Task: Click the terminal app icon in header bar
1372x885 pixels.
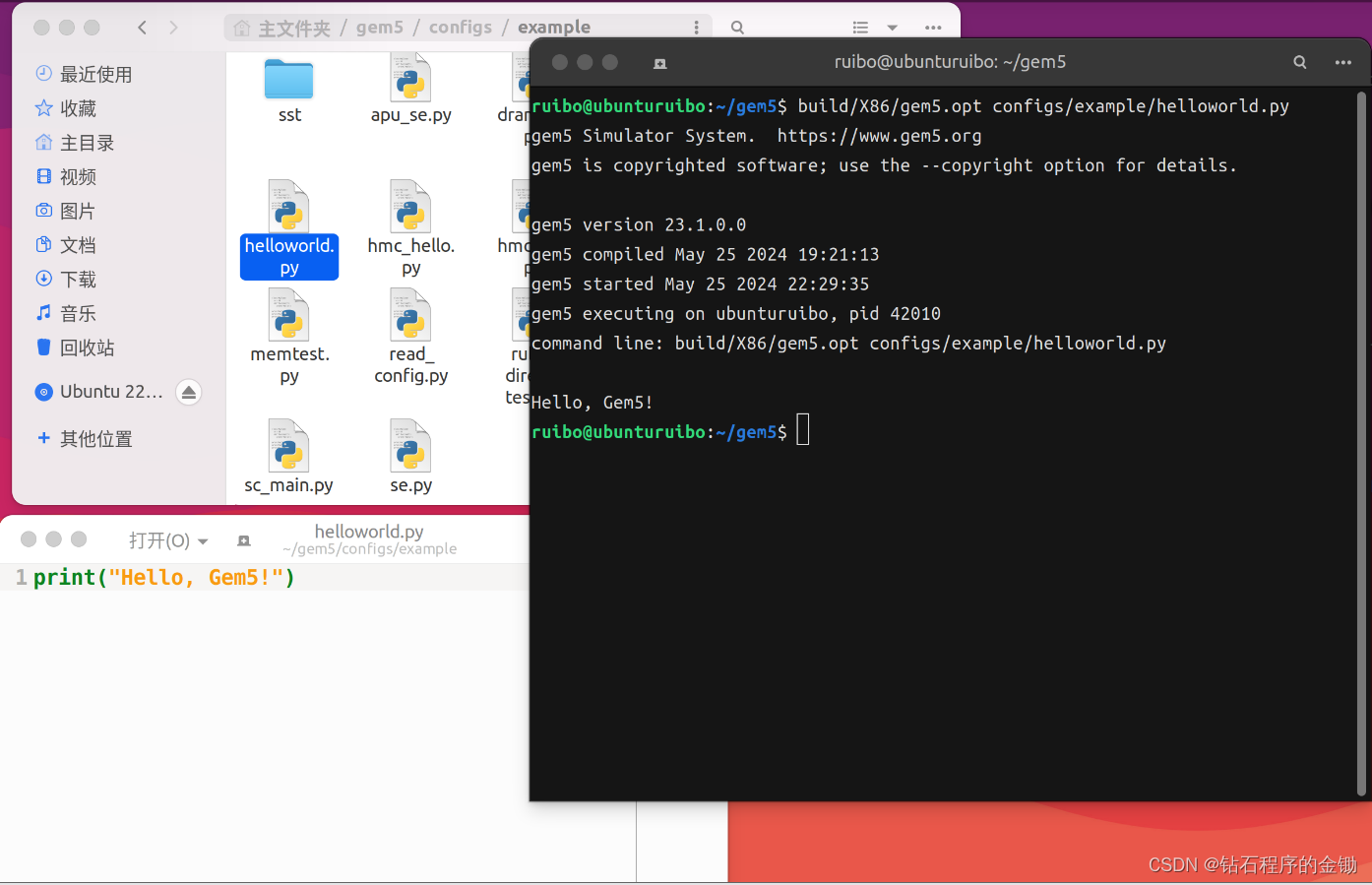Action: (659, 62)
